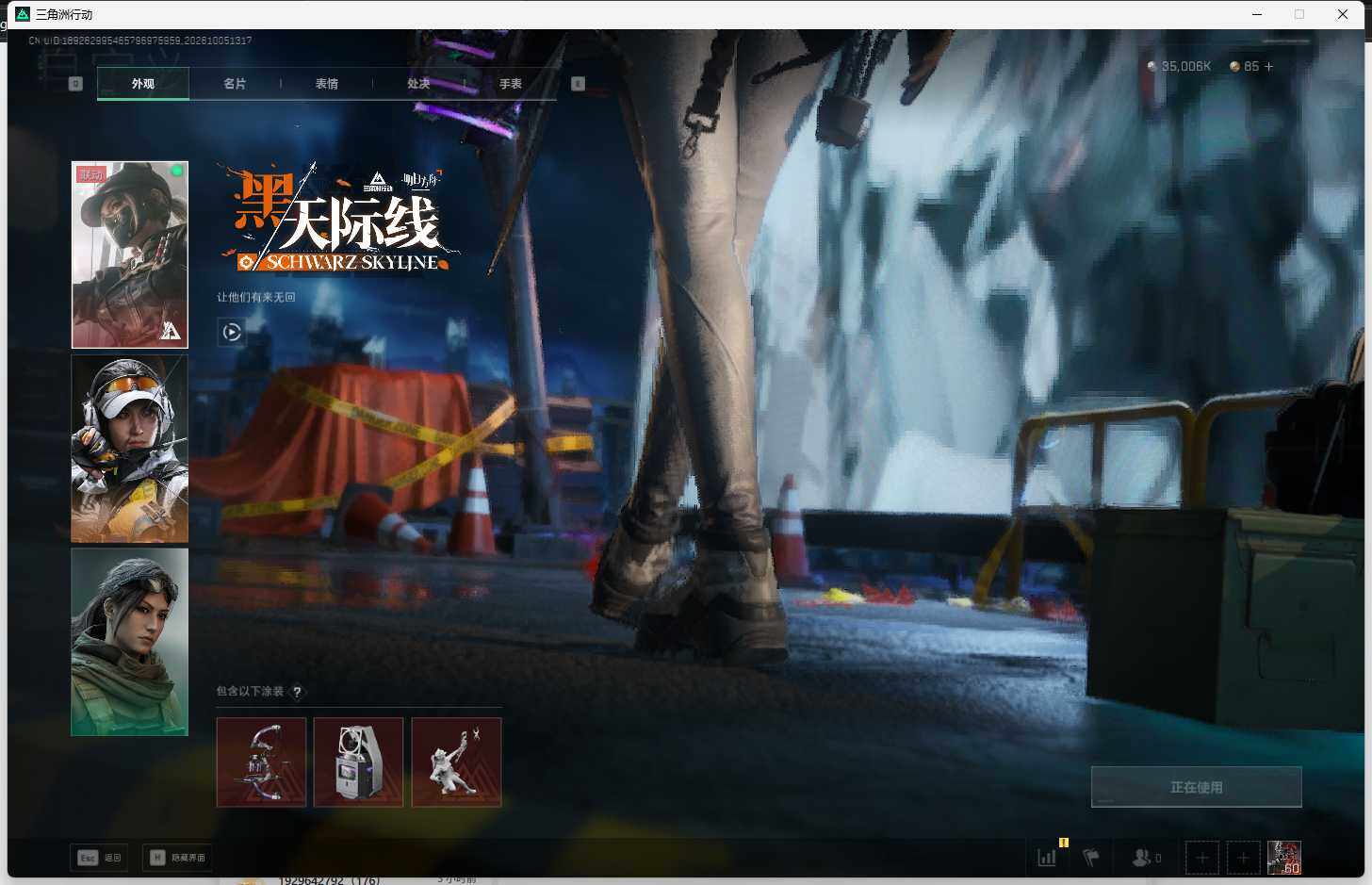Image resolution: width=1372 pixels, height=885 pixels.
Task: Select the masked 联动 operator skin thumbnail
Action: (x=130, y=254)
